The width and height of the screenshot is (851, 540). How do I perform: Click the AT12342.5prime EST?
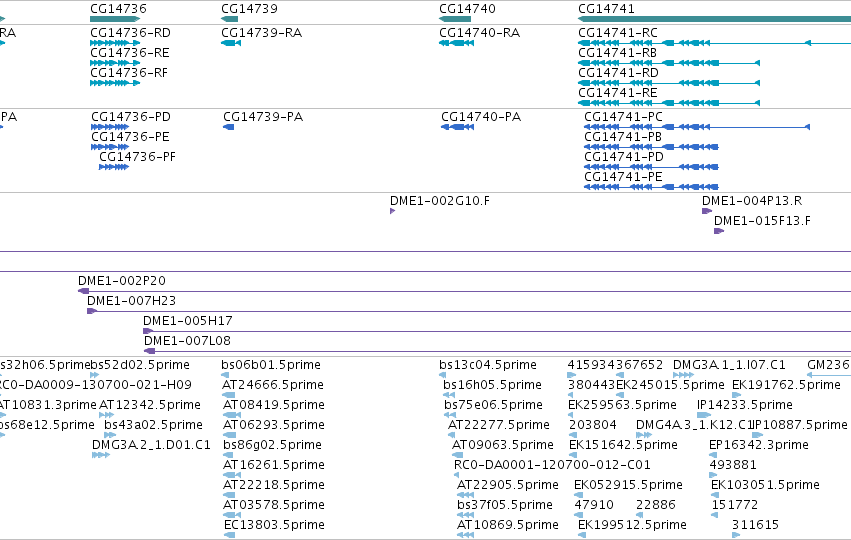click(106, 415)
